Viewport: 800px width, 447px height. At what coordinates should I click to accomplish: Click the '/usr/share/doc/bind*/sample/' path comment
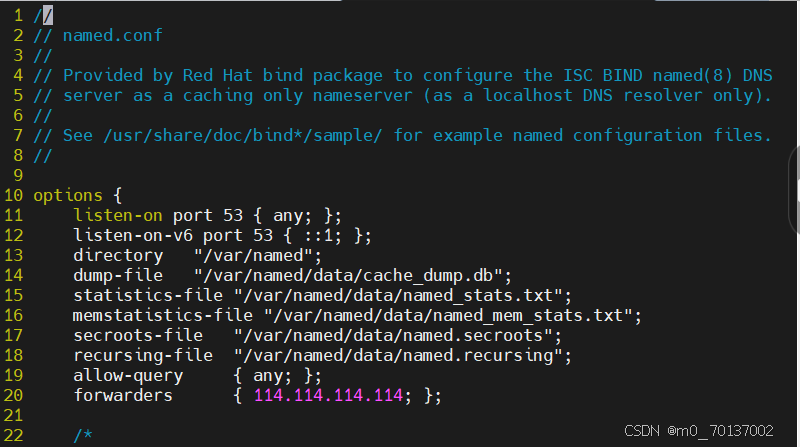(242, 135)
